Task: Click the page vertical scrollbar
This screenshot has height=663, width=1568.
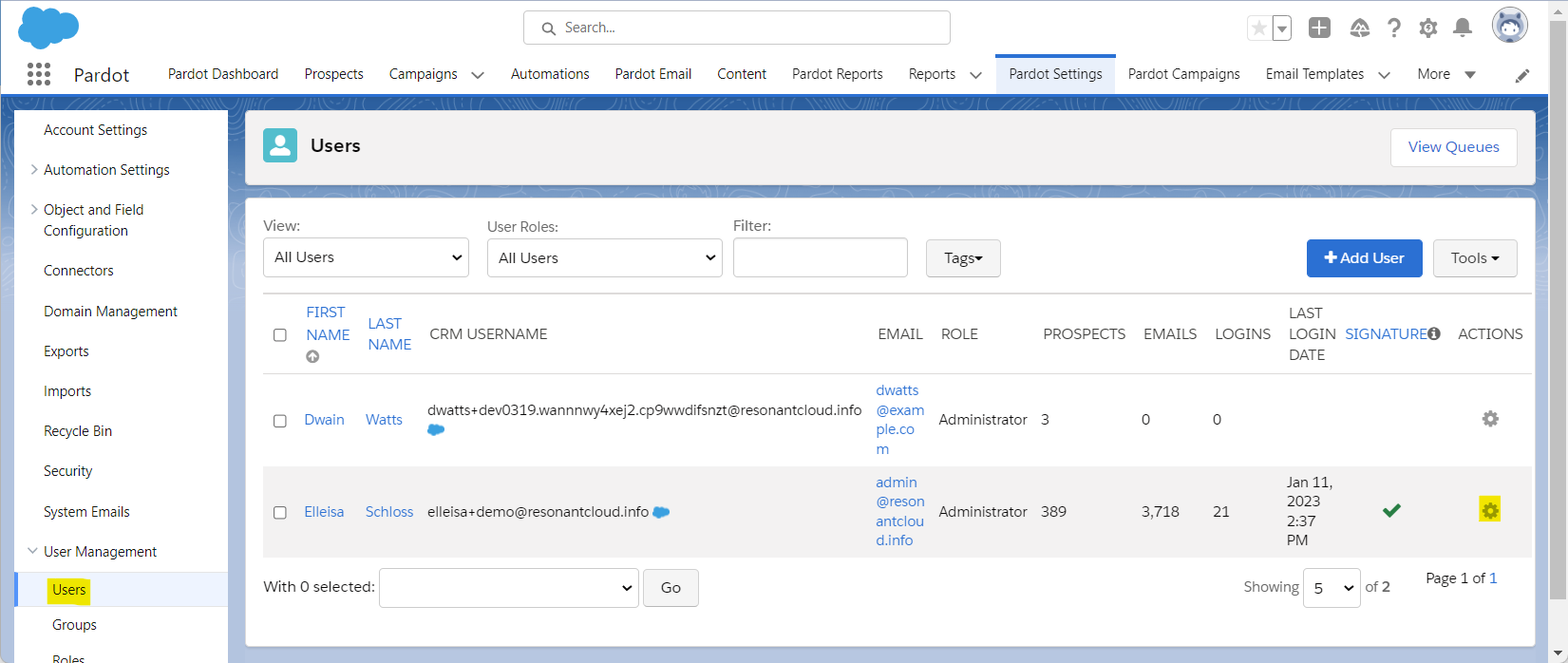Action: click(x=1558, y=309)
